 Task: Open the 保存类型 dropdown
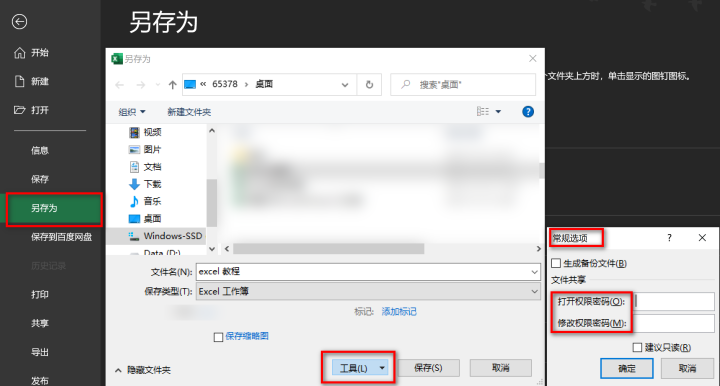click(x=368, y=291)
